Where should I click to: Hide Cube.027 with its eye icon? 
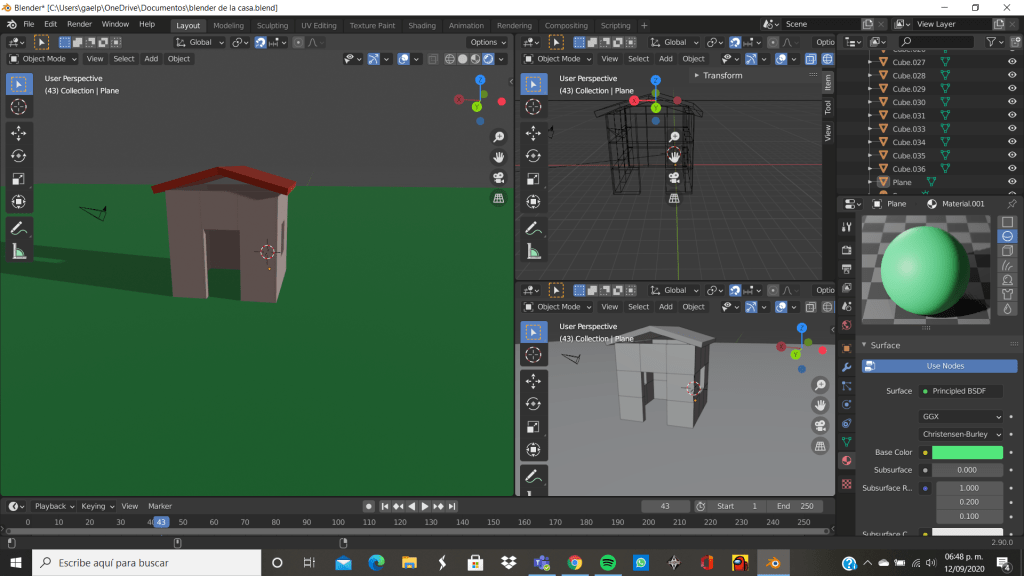tap(1011, 62)
